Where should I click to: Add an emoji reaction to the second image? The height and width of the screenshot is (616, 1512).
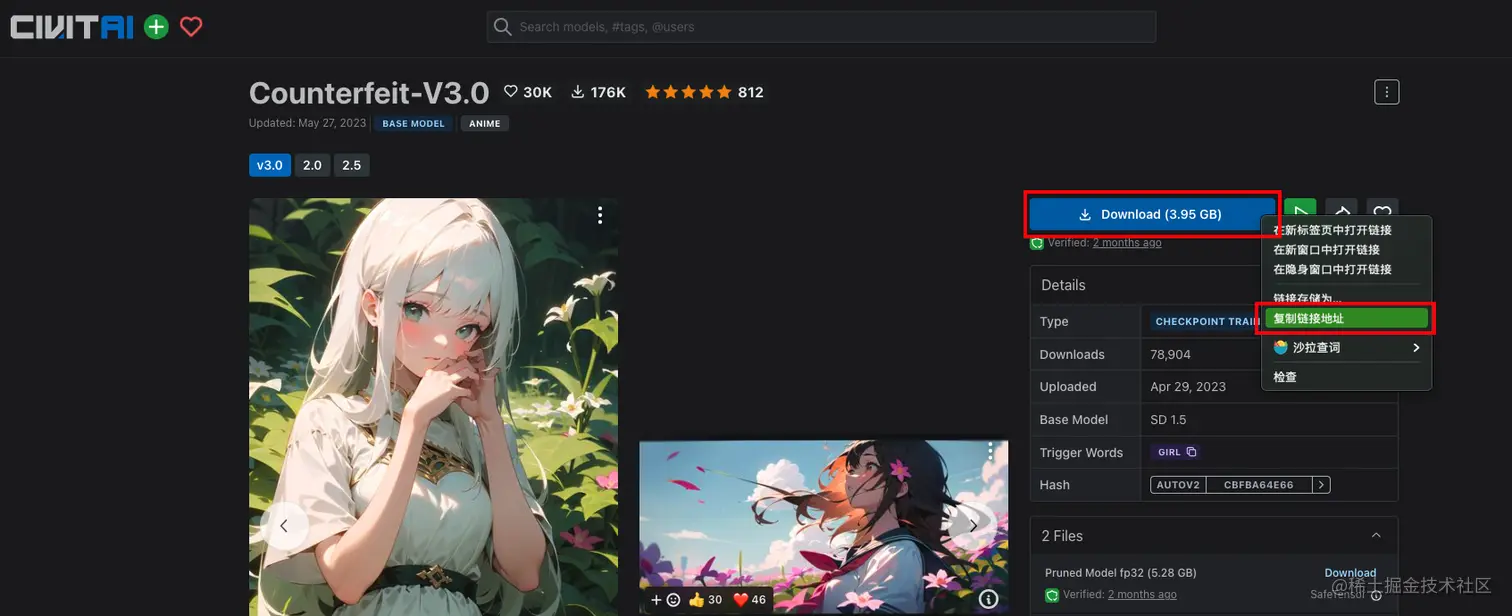[665, 600]
